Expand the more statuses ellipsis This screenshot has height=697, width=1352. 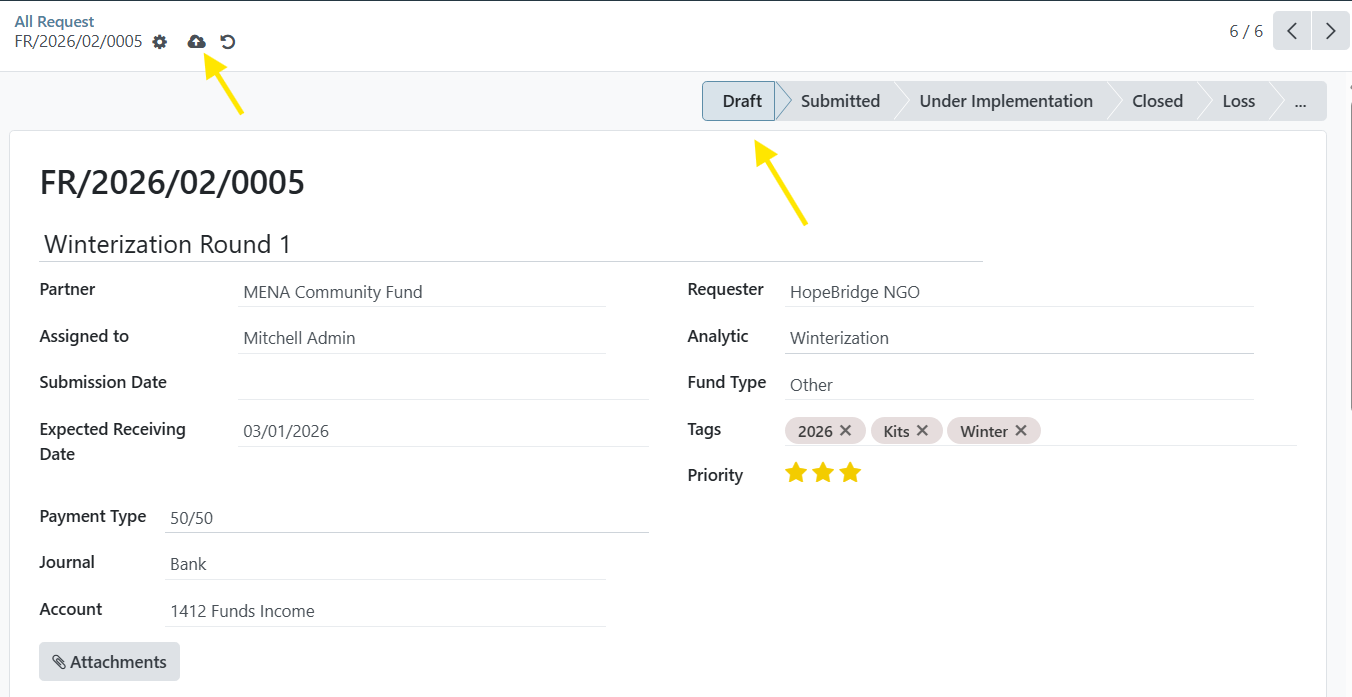1299,101
